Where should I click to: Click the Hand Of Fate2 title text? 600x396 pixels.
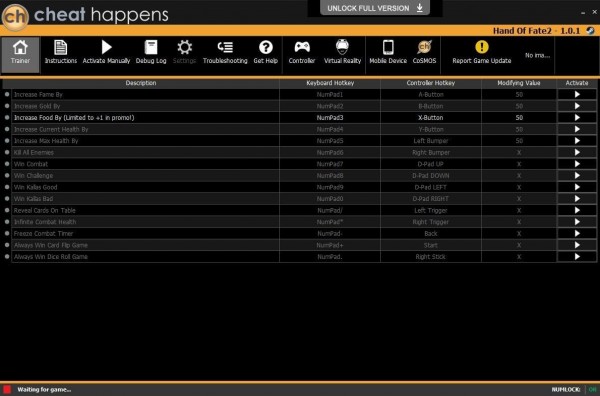pos(536,31)
